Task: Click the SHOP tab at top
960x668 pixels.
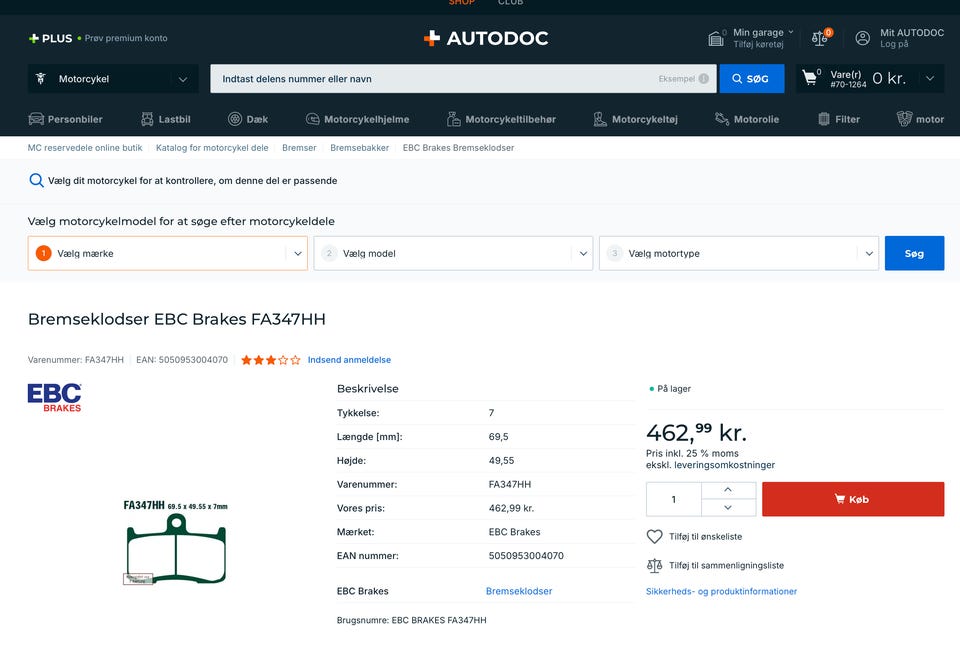Action: 462,2
